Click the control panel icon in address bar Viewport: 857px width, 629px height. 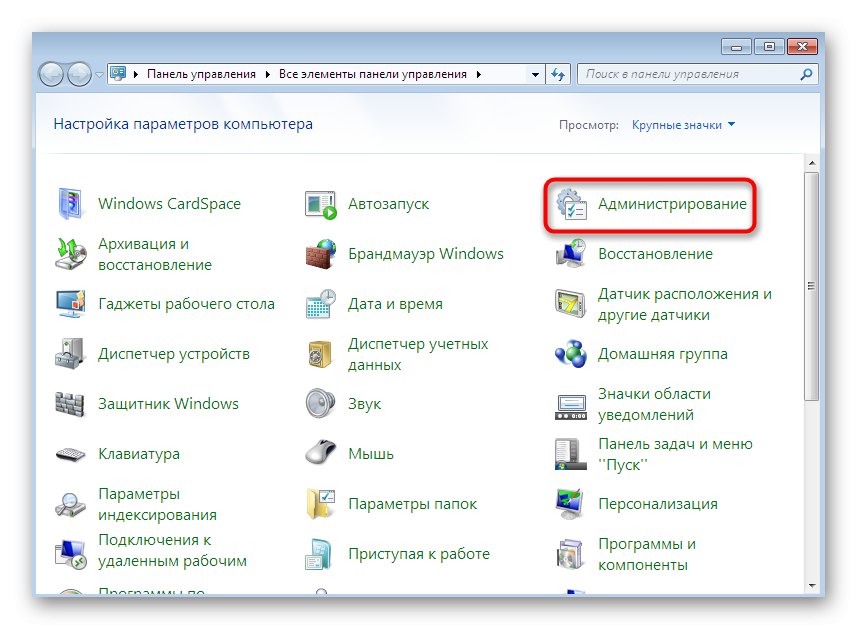pos(118,74)
